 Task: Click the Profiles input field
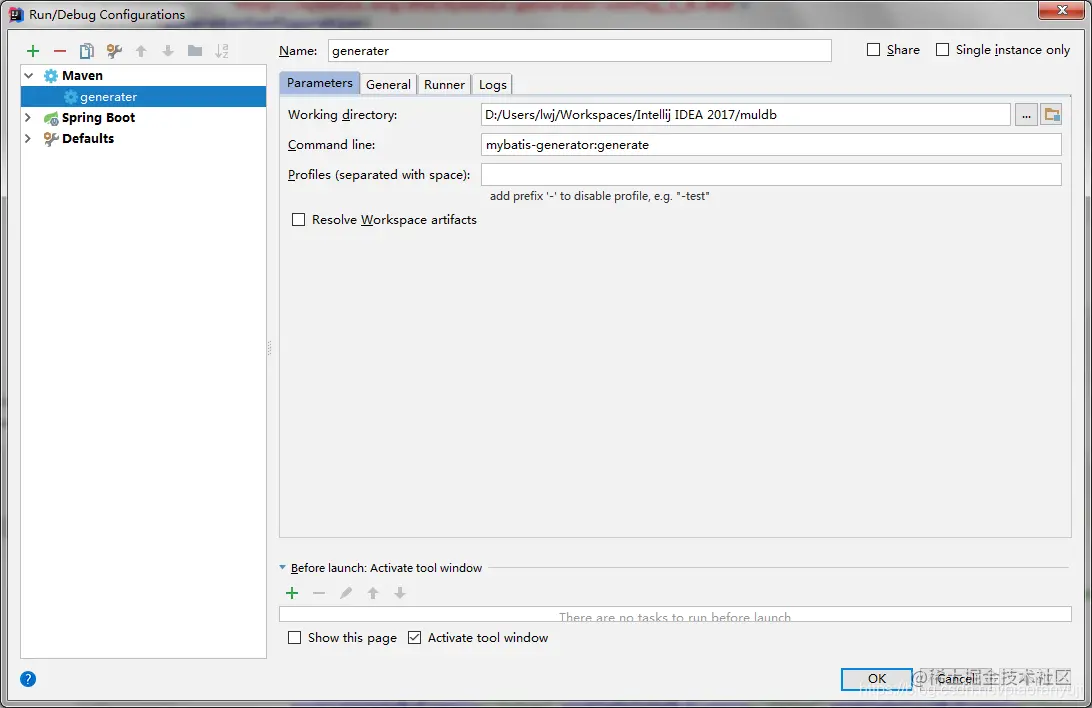coord(771,175)
